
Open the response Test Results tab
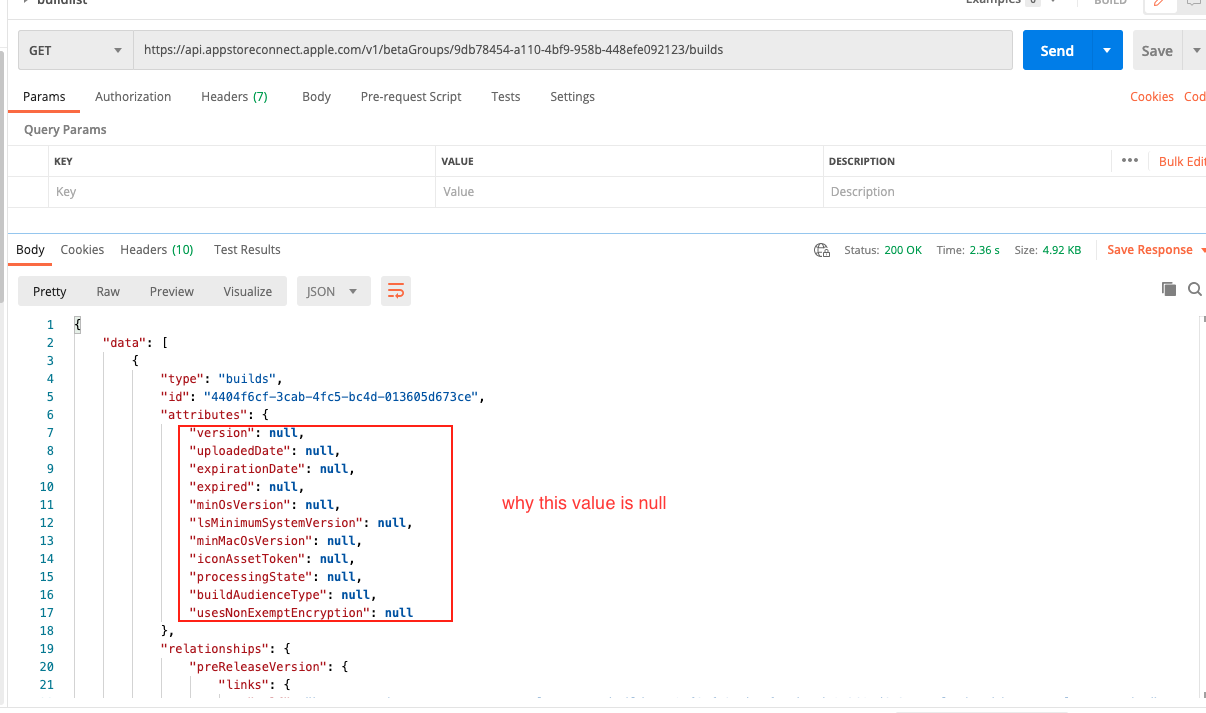[247, 250]
